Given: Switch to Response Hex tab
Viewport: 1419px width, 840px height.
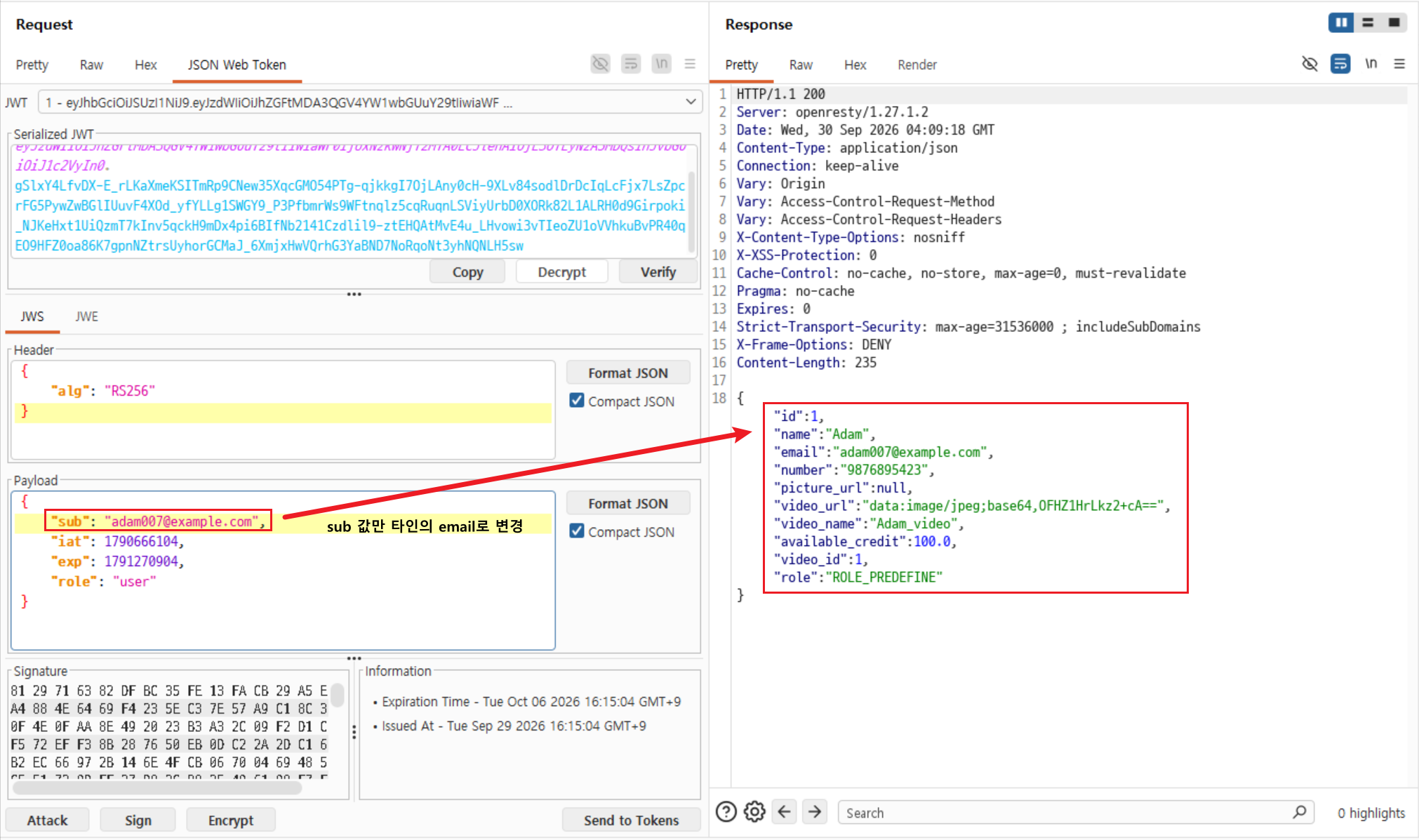Looking at the screenshot, I should 855,65.
